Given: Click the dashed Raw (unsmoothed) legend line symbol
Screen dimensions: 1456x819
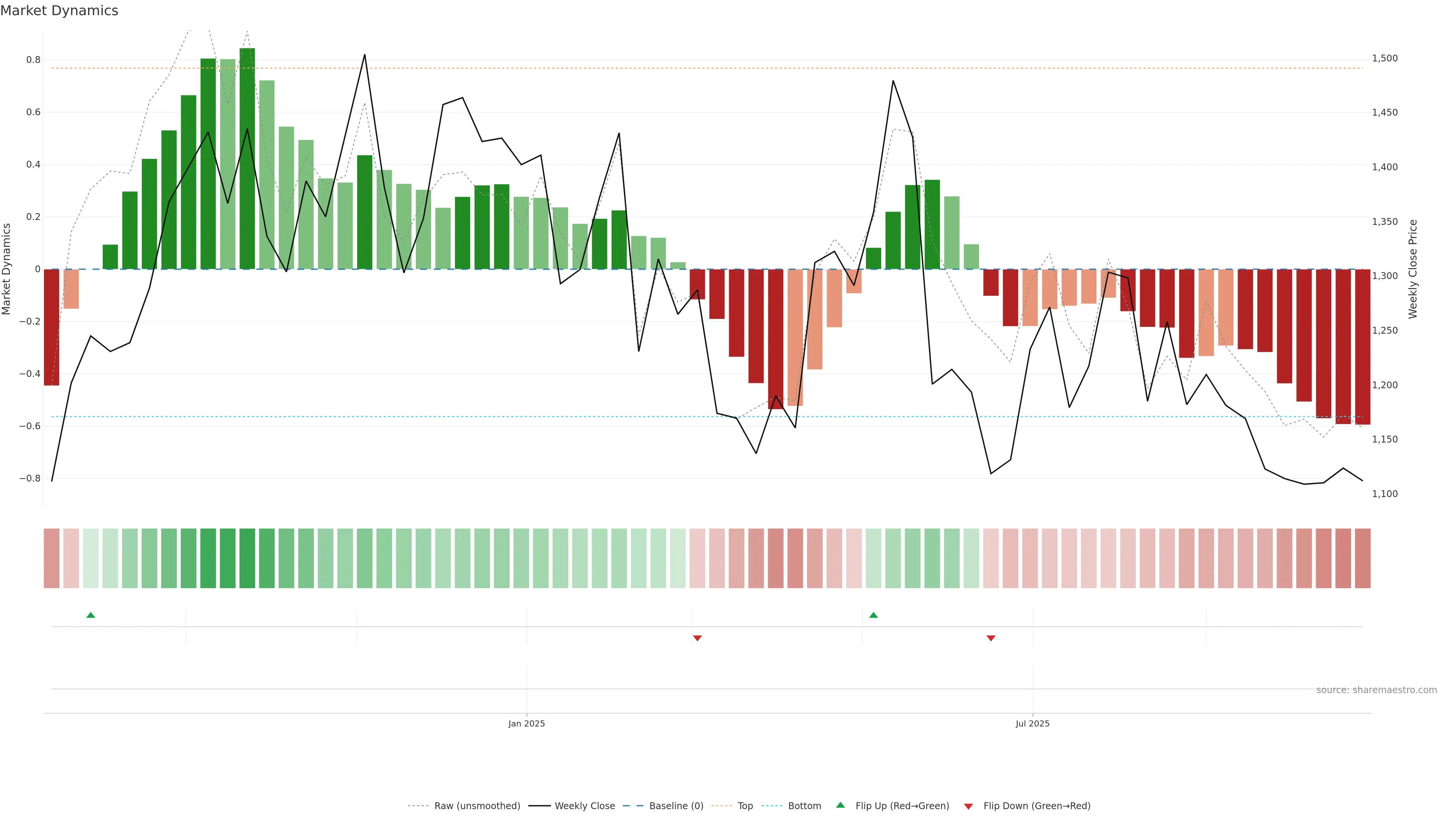Looking at the screenshot, I should pos(418,806).
